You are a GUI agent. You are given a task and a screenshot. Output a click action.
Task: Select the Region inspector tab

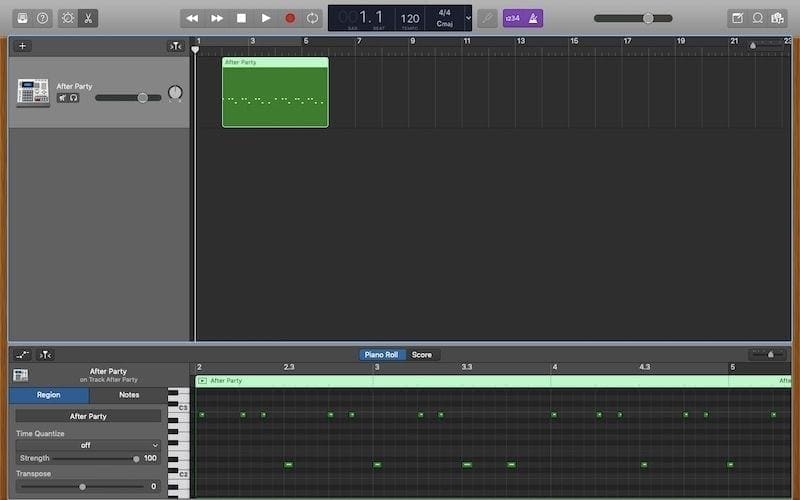click(x=48, y=395)
